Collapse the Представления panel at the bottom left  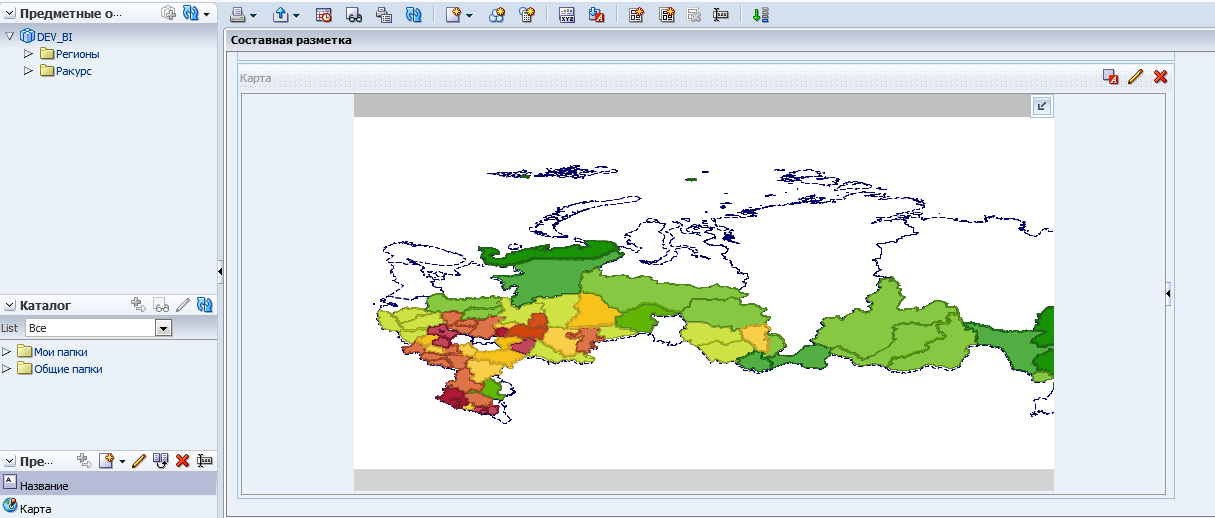pyautogui.click(x=10, y=461)
